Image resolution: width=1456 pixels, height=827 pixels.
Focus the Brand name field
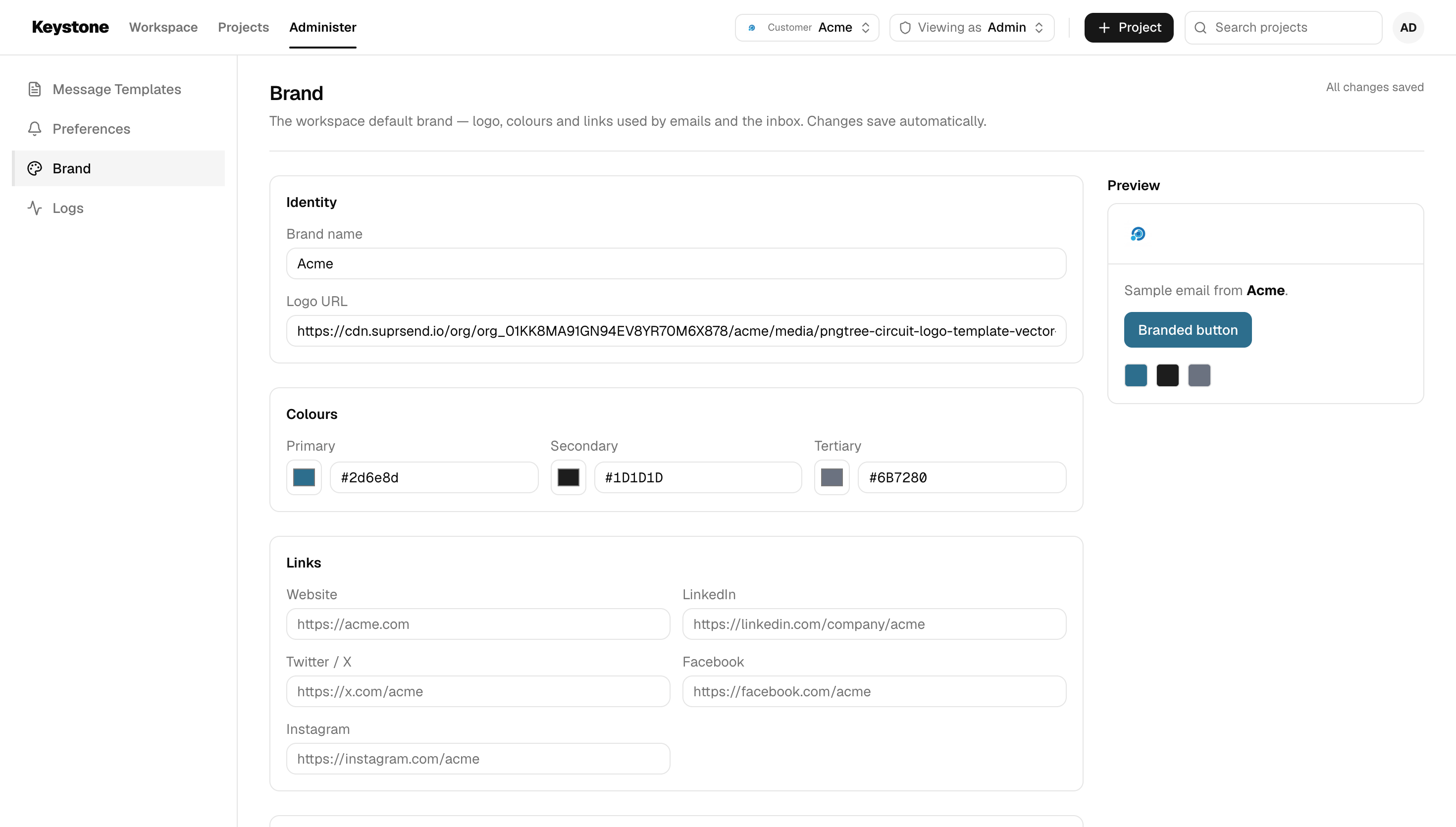(x=676, y=263)
